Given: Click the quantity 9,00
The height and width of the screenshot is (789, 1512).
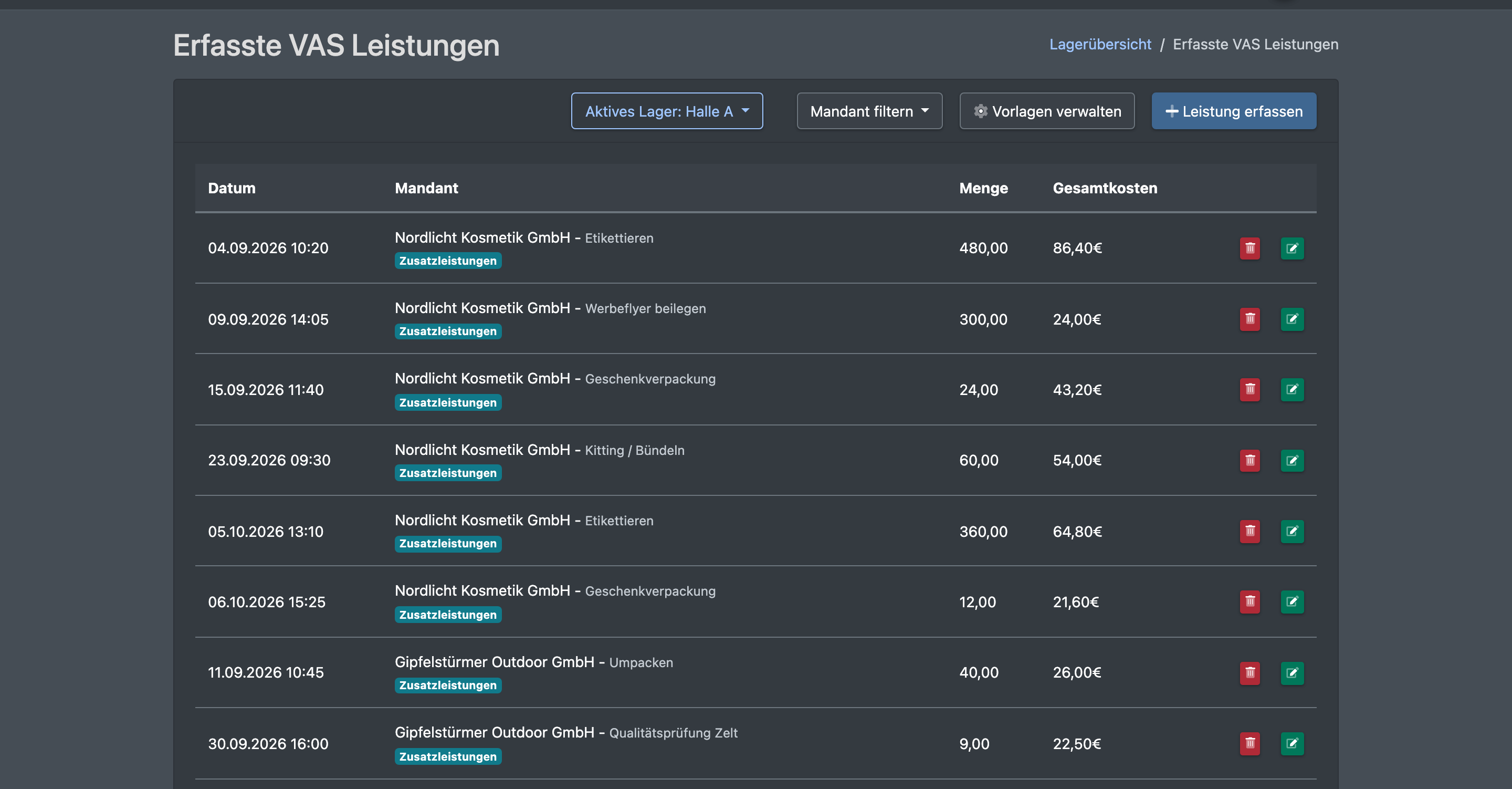Looking at the screenshot, I should [x=974, y=744].
